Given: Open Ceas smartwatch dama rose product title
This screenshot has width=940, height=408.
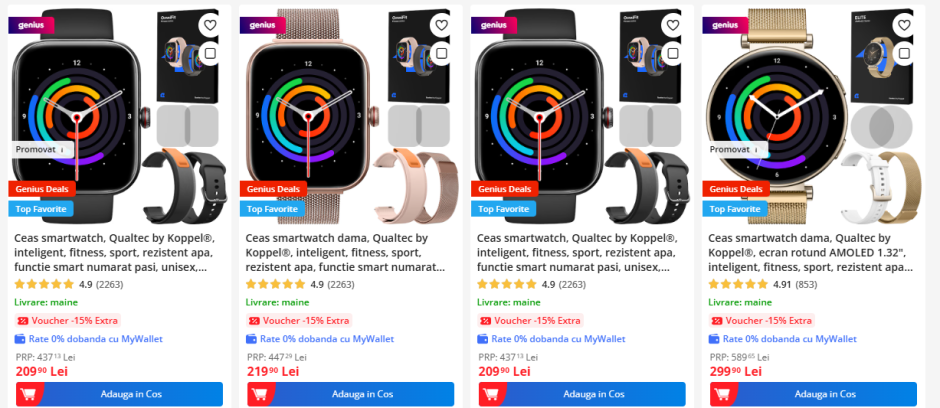Looking at the screenshot, I should (345, 253).
